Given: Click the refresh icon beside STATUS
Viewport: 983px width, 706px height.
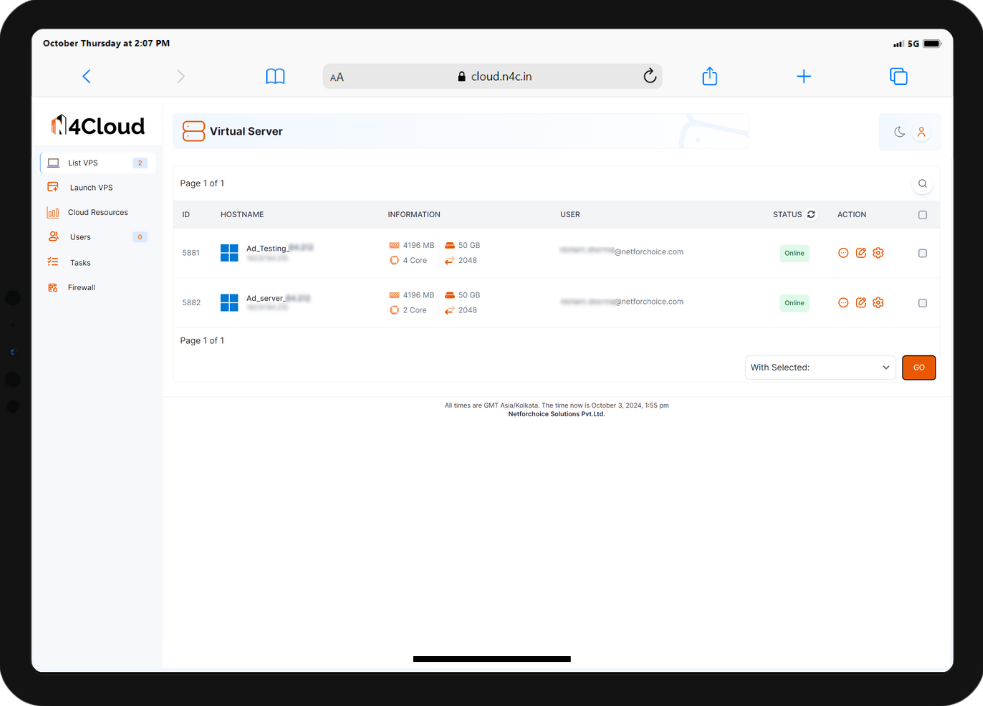Looking at the screenshot, I should pyautogui.click(x=811, y=215).
